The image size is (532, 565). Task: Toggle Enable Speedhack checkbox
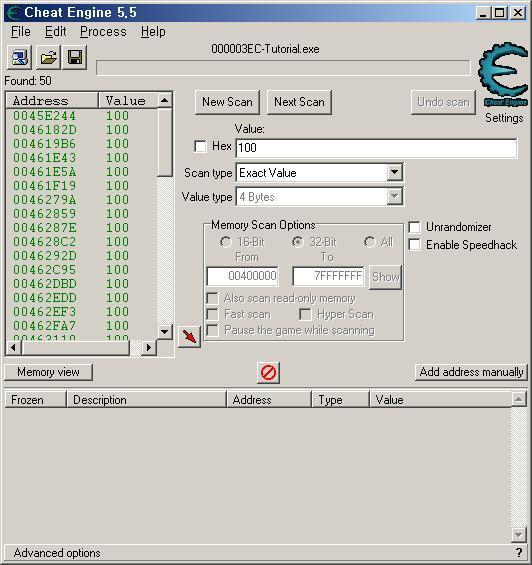click(x=414, y=245)
